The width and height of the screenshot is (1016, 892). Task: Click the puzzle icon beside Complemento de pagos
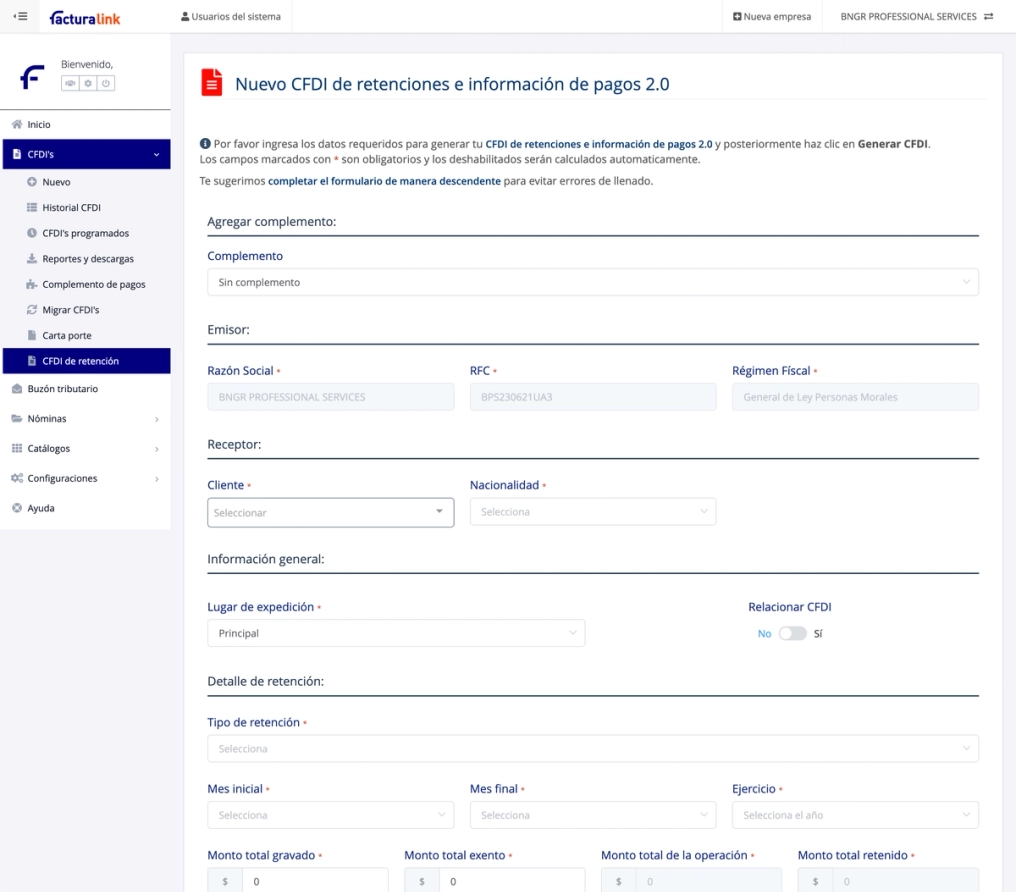[32, 284]
